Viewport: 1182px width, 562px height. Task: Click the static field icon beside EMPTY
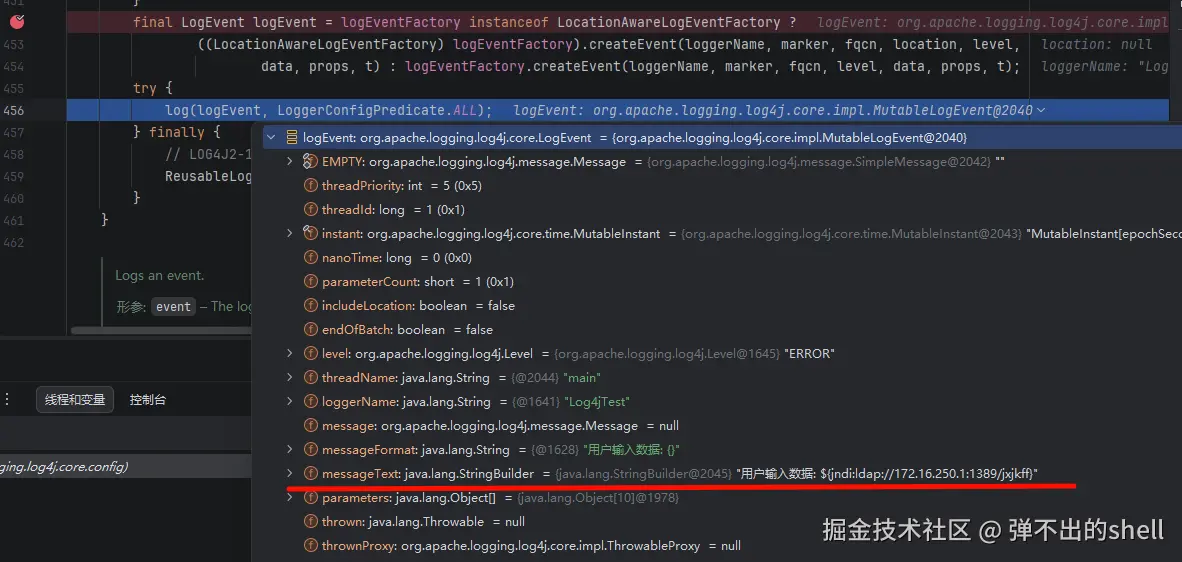(310, 161)
